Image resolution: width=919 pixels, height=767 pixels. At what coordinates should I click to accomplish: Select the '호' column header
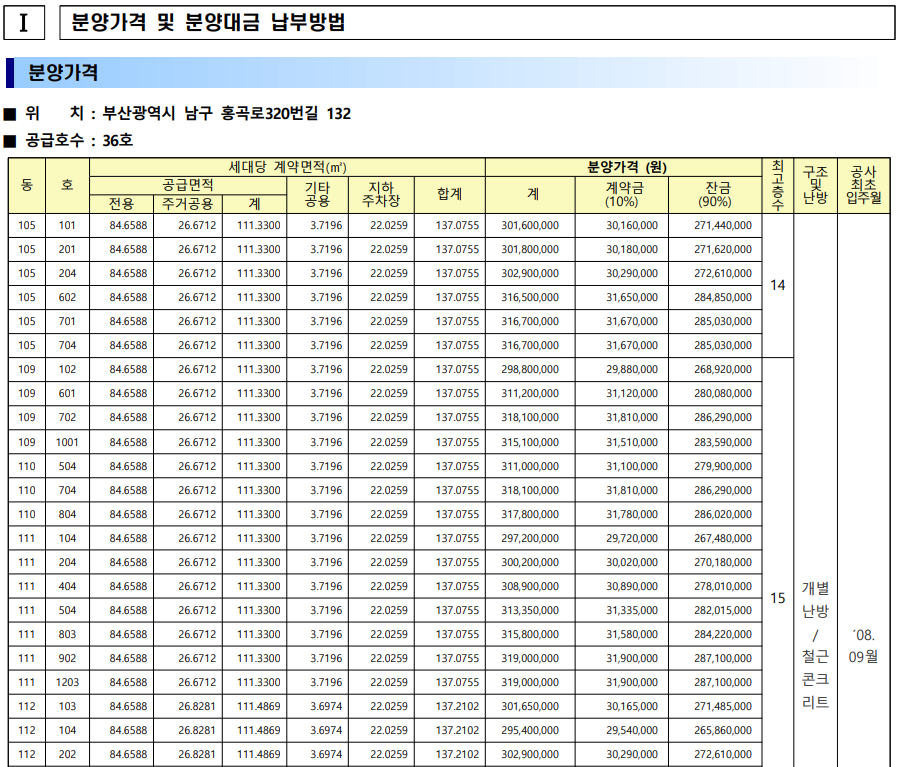[67, 185]
